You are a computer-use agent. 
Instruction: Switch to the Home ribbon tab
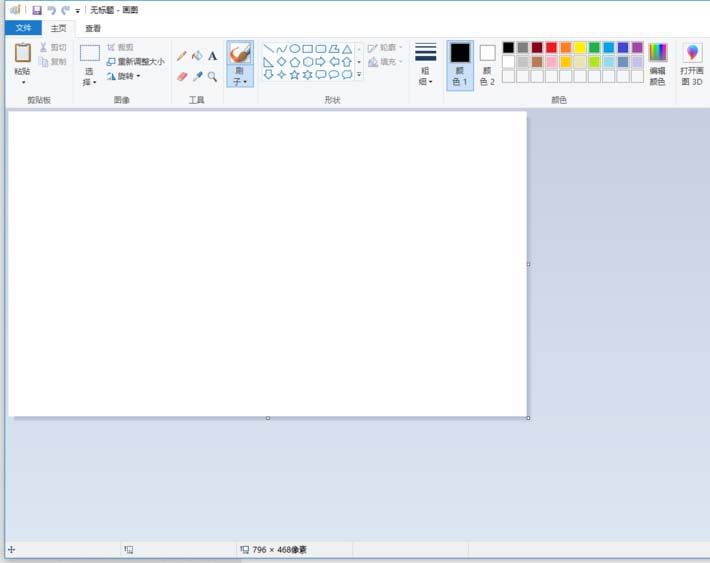58,28
